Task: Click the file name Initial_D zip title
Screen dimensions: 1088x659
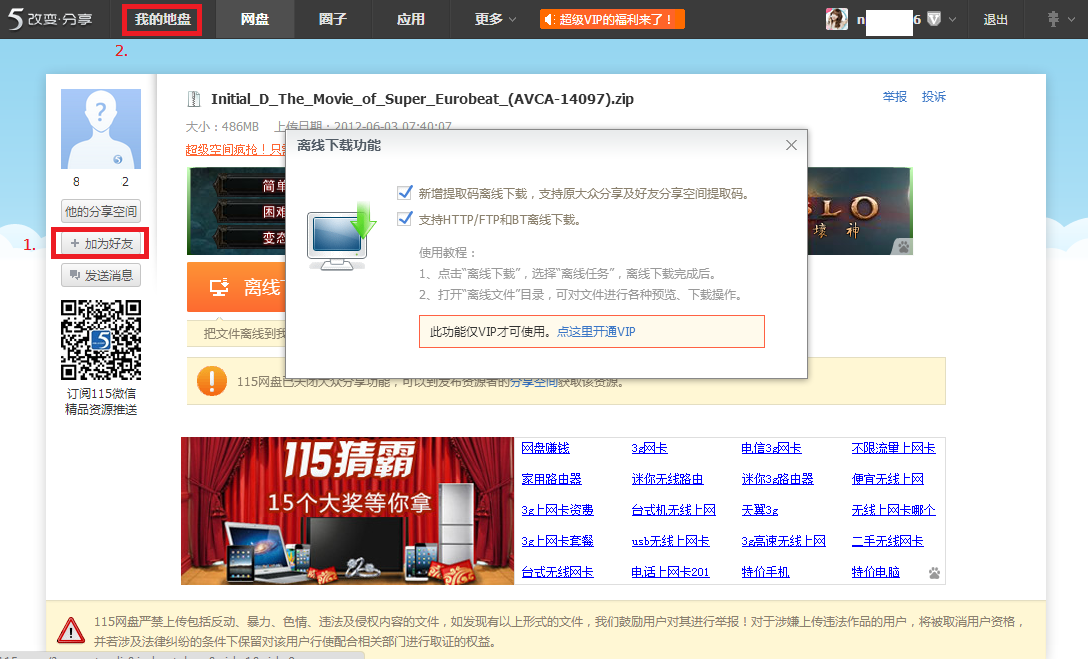Action: pyautogui.click(x=422, y=99)
